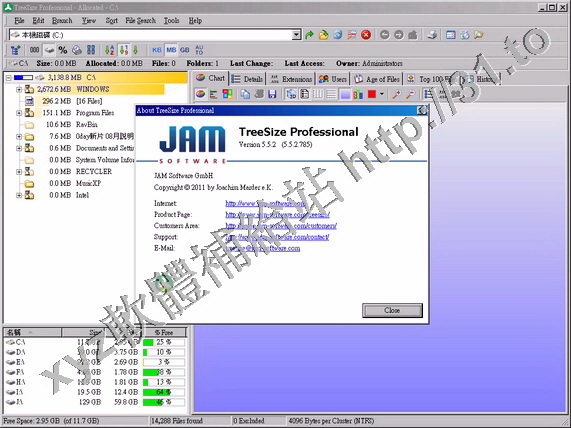Click the File Search magnifier icon in top toolbar
This screenshot has width=571, height=428.
pos(479,35)
